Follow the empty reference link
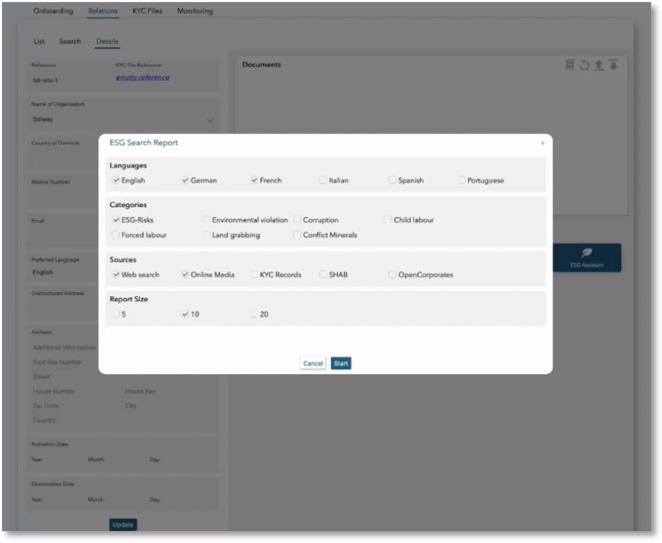 [142, 77]
